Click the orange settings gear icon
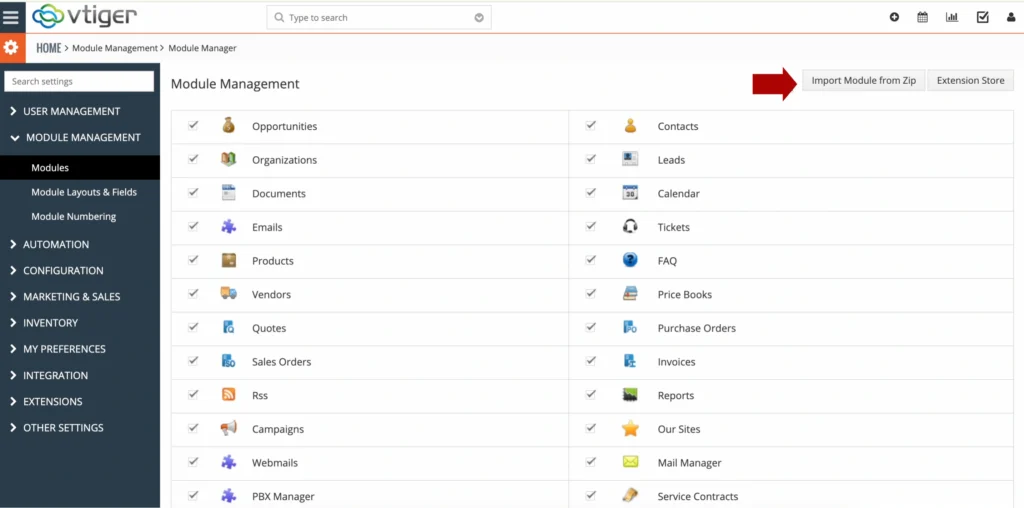 click(x=12, y=47)
